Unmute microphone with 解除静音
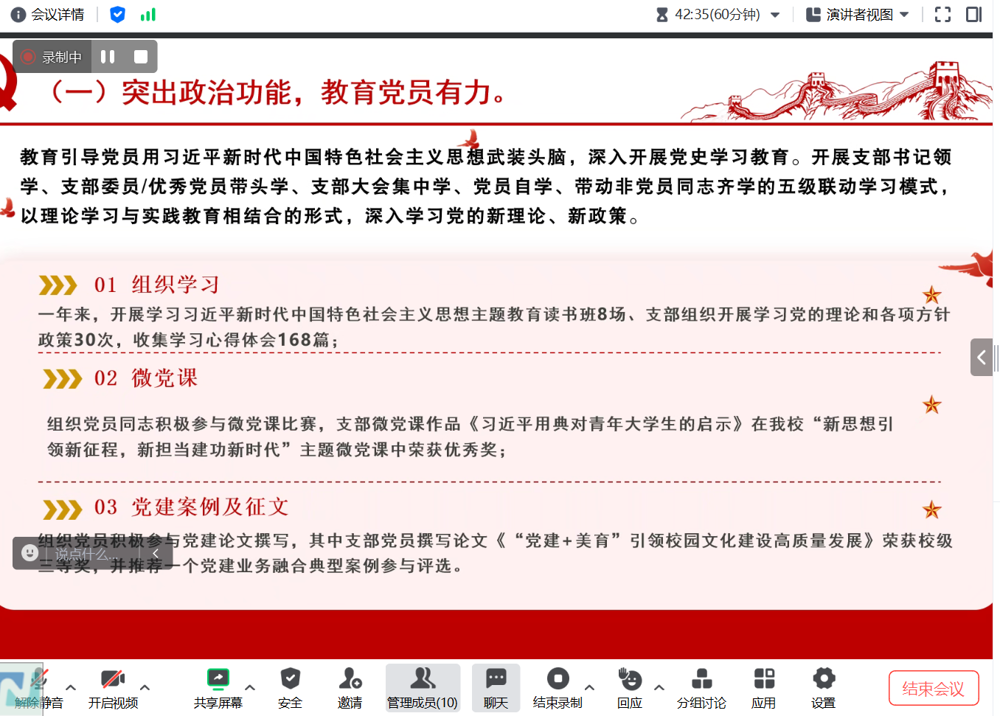 pyautogui.click(x=38, y=688)
